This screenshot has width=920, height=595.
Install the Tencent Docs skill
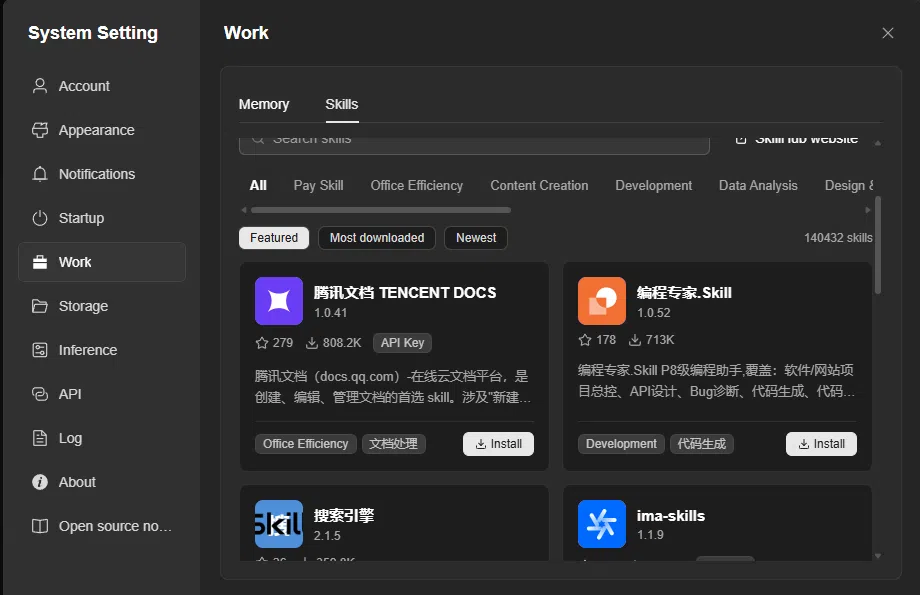(498, 444)
